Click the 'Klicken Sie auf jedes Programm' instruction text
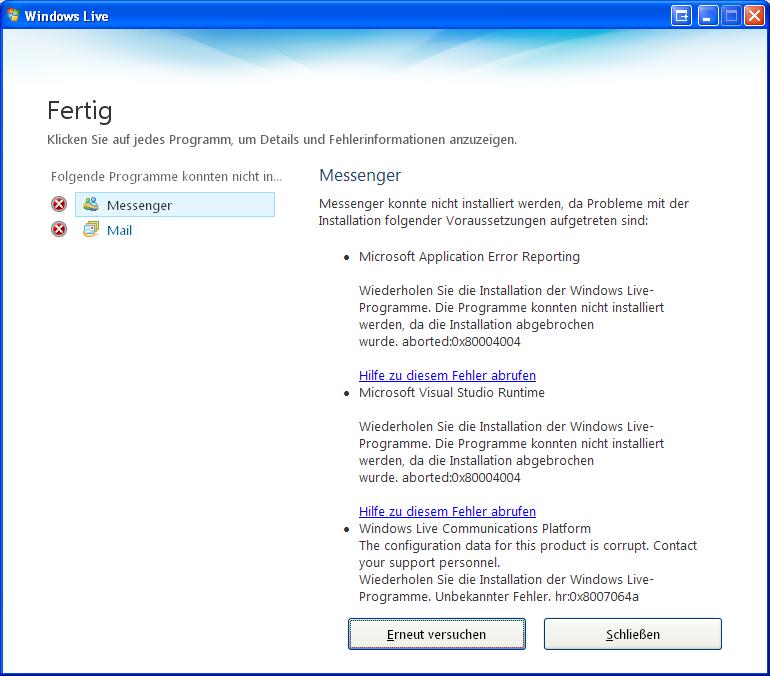Image resolution: width=770 pixels, height=676 pixels. tap(282, 140)
